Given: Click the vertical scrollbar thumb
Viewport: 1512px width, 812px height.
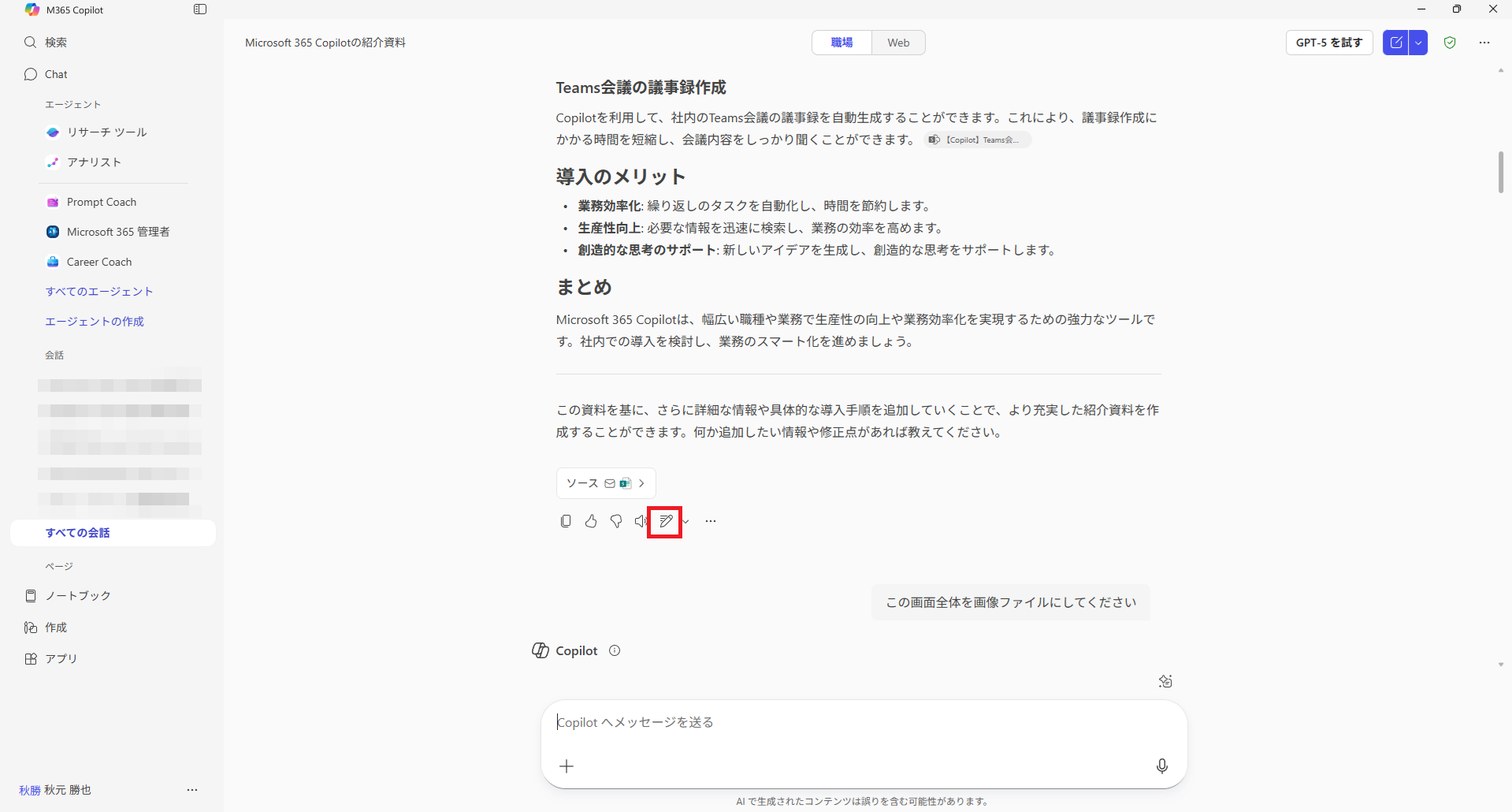Looking at the screenshot, I should (x=1501, y=172).
